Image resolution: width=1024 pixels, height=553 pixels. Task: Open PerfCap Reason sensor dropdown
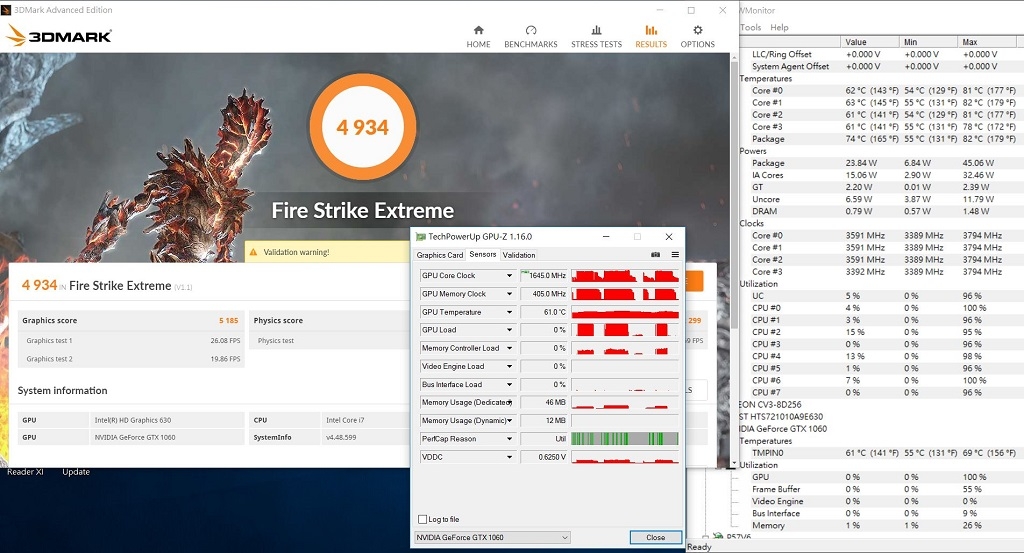pos(509,439)
